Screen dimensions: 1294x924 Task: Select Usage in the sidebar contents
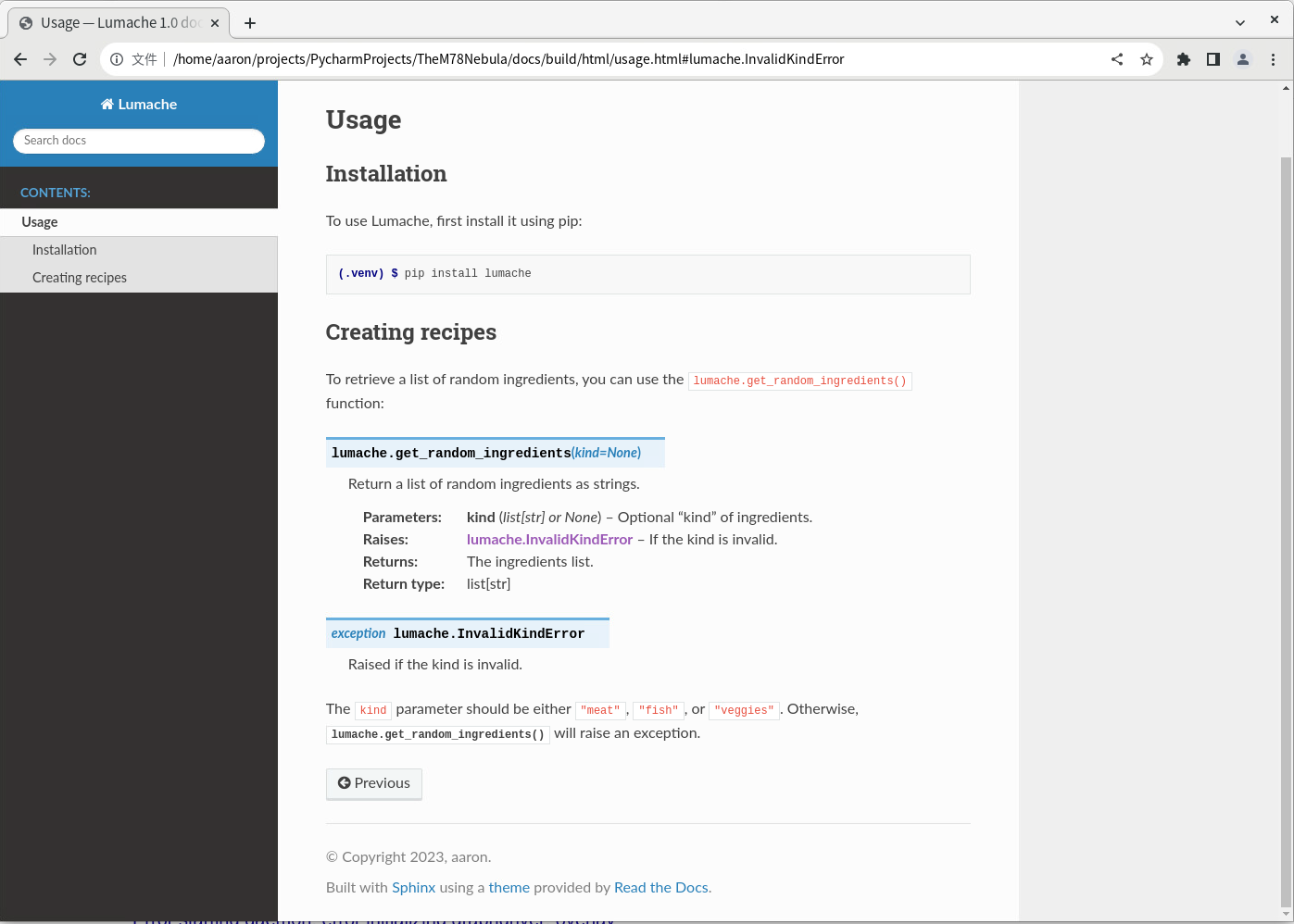pos(139,222)
